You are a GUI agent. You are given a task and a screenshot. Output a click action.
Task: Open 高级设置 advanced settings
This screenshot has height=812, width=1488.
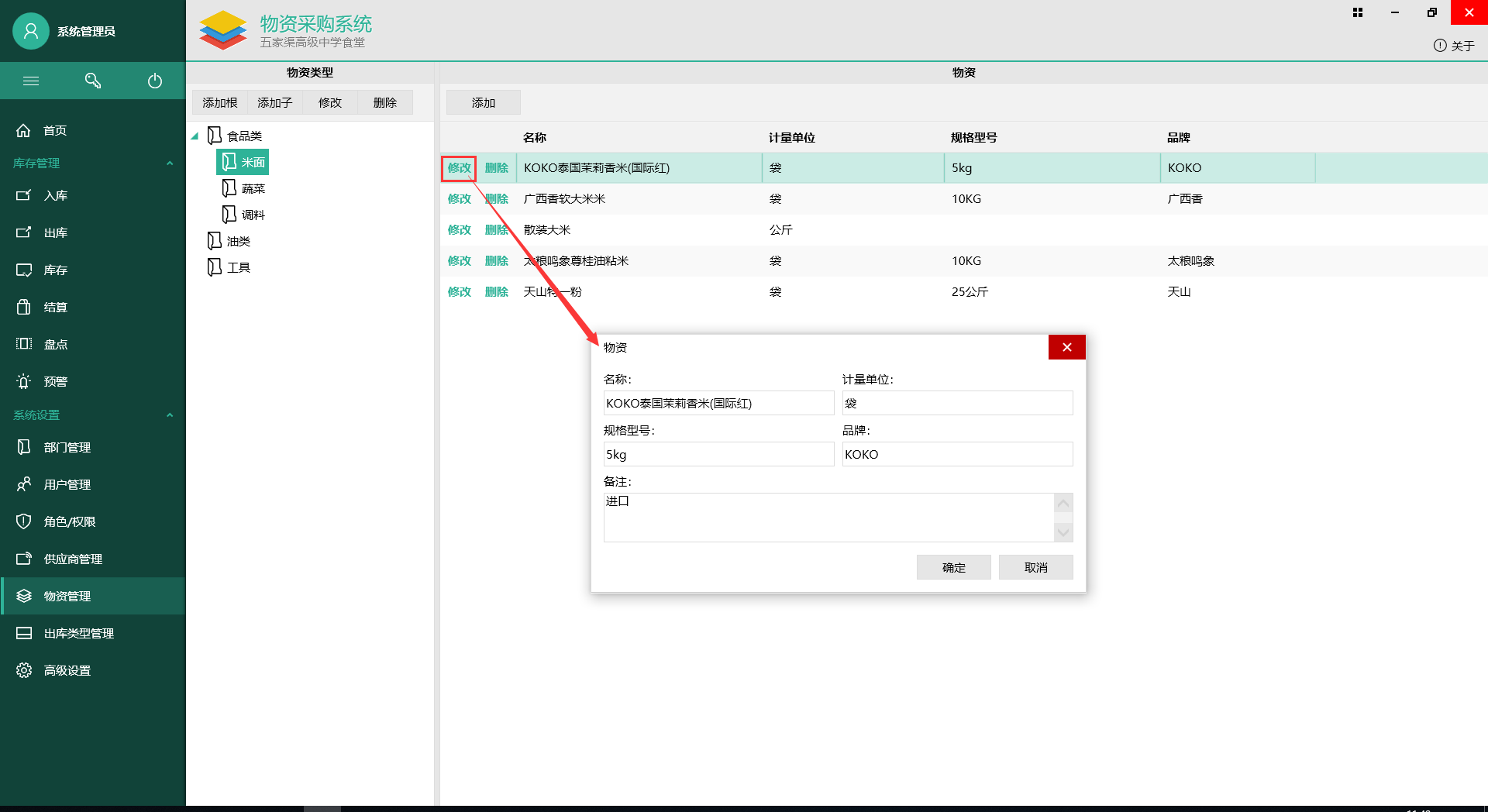pos(67,670)
